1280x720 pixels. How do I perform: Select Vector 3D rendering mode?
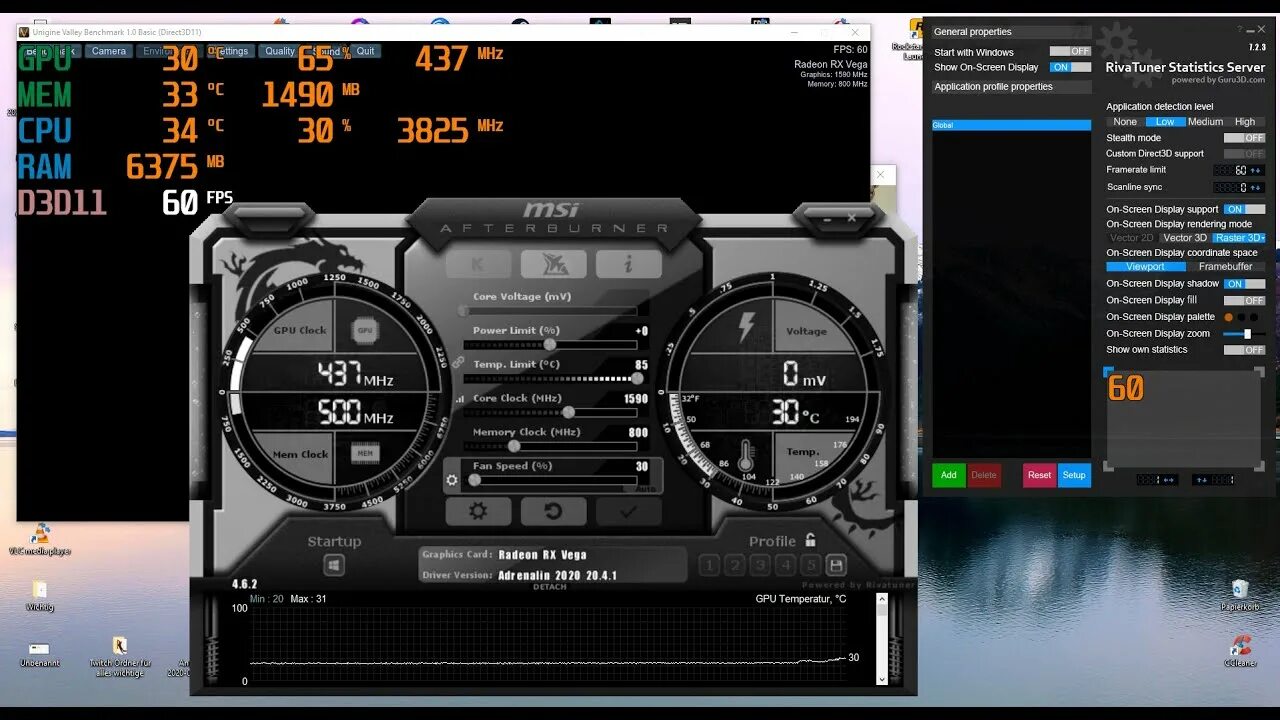tap(1185, 238)
